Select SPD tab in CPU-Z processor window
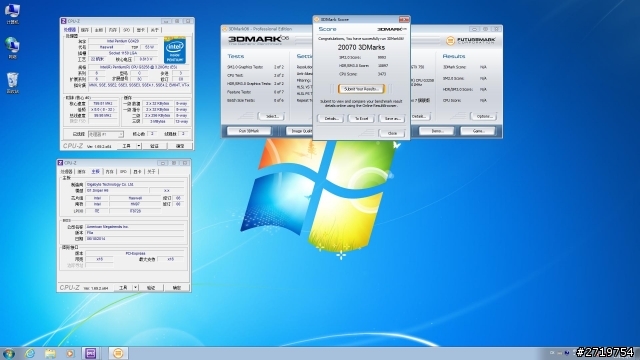 (127, 30)
